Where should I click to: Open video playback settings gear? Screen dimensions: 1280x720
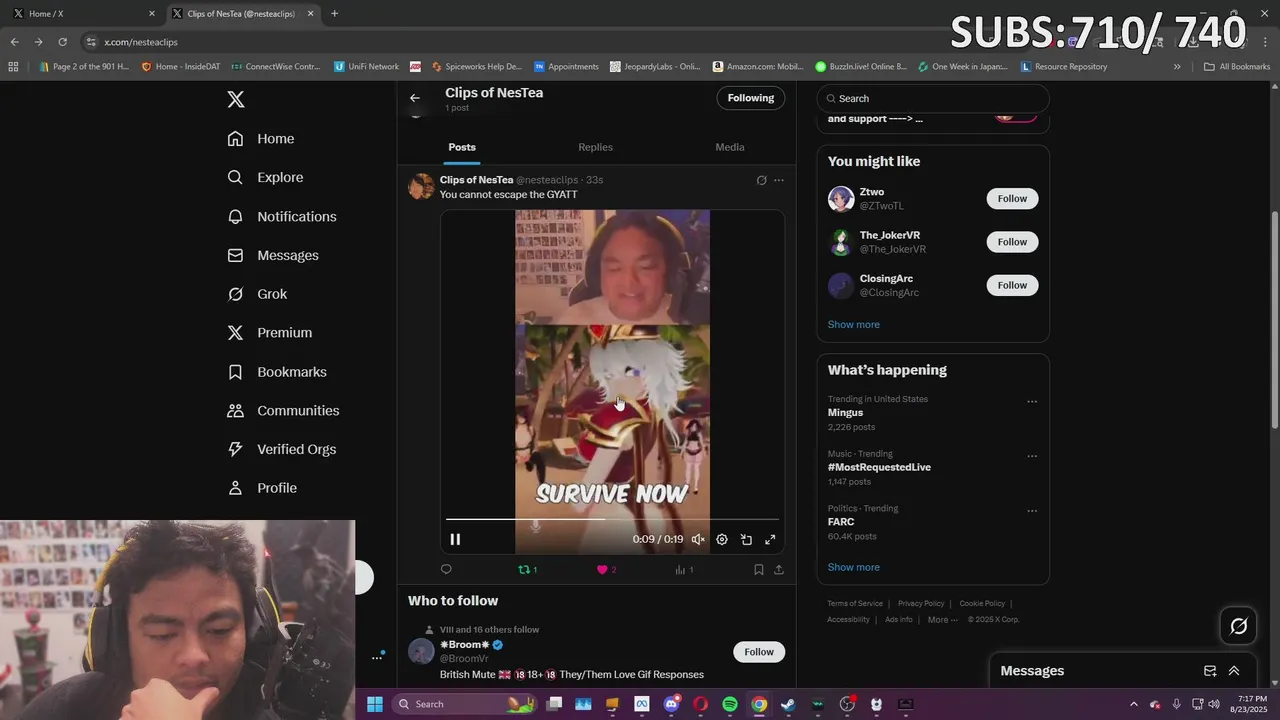click(x=722, y=539)
